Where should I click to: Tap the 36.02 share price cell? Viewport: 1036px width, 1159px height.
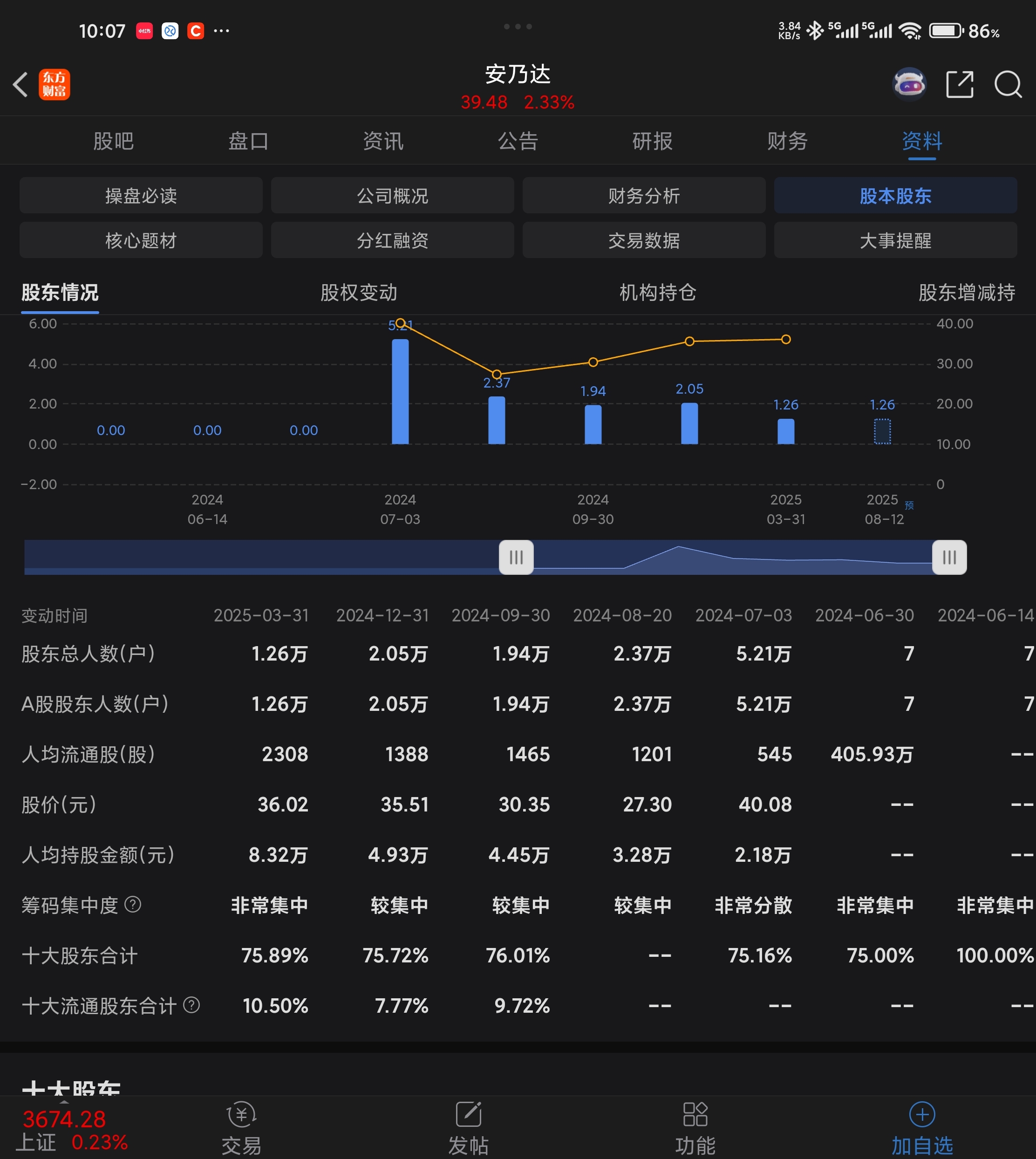point(283,804)
